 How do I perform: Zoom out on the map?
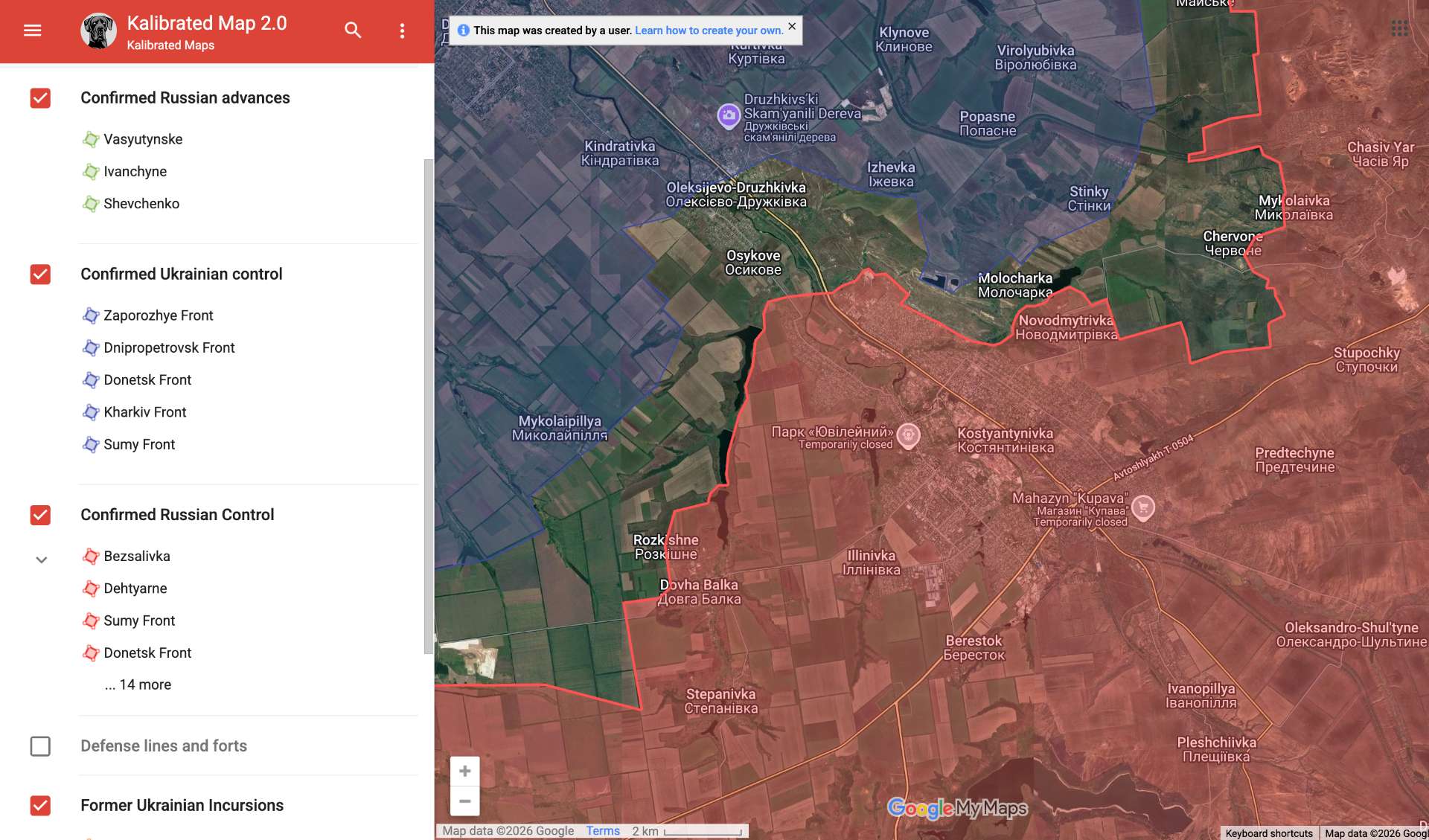464,801
